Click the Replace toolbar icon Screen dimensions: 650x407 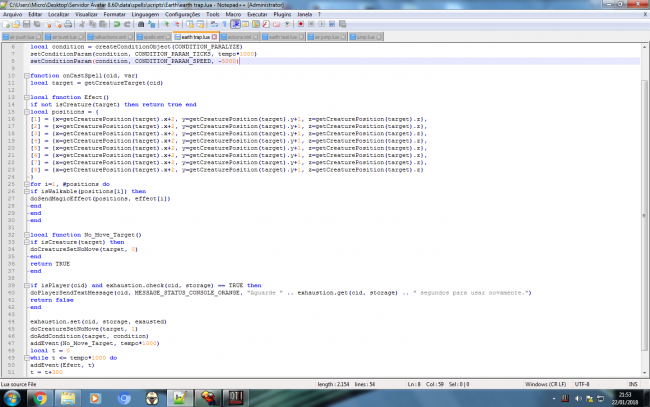152,24
